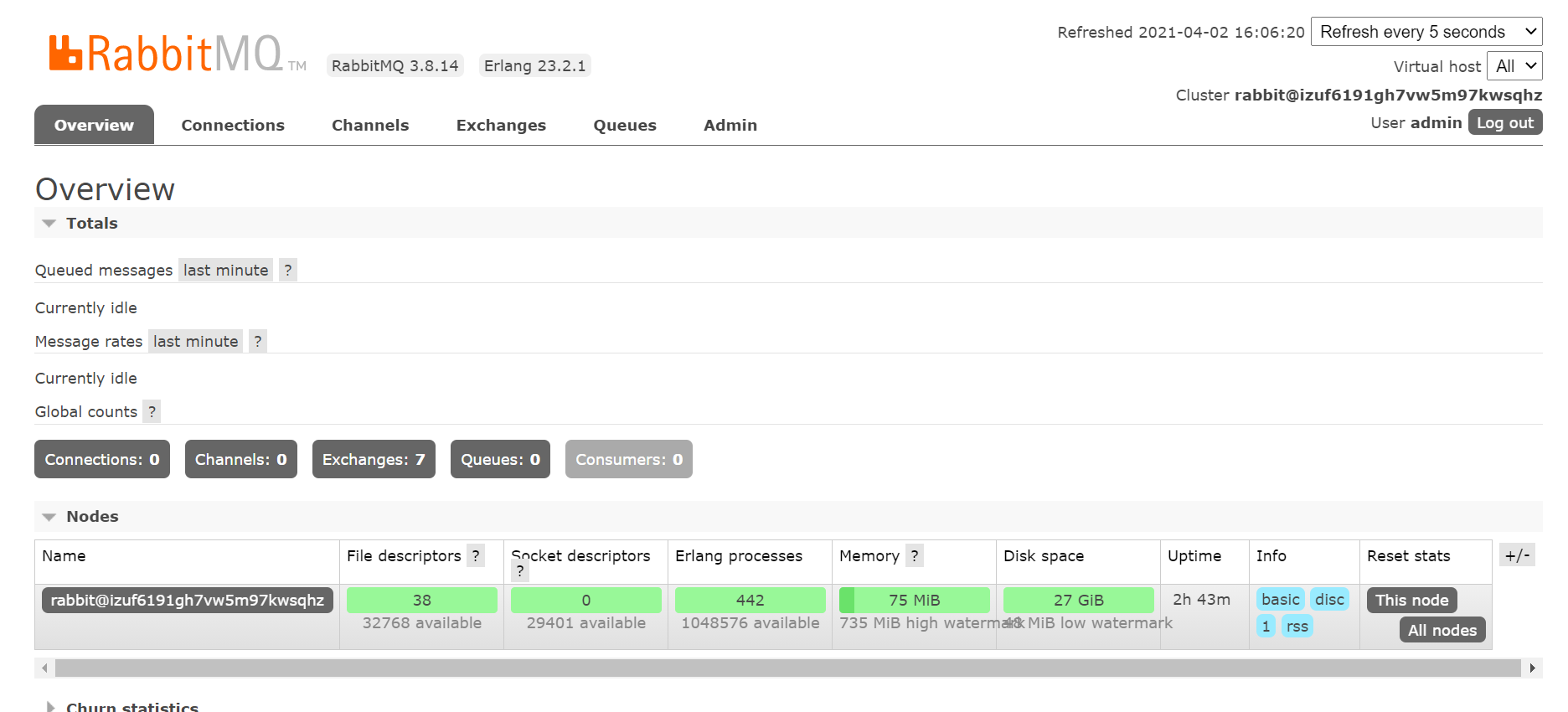Click the Disk space 27 GiB bar

1079,600
